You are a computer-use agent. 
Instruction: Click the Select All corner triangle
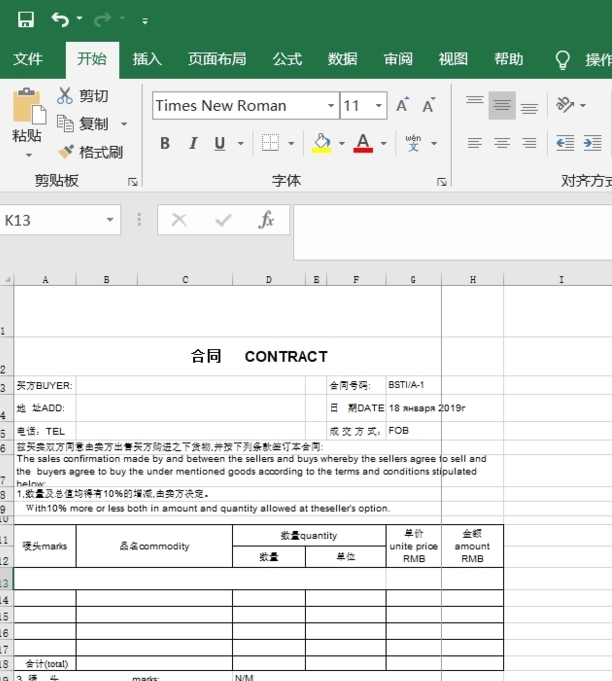click(x=7, y=280)
